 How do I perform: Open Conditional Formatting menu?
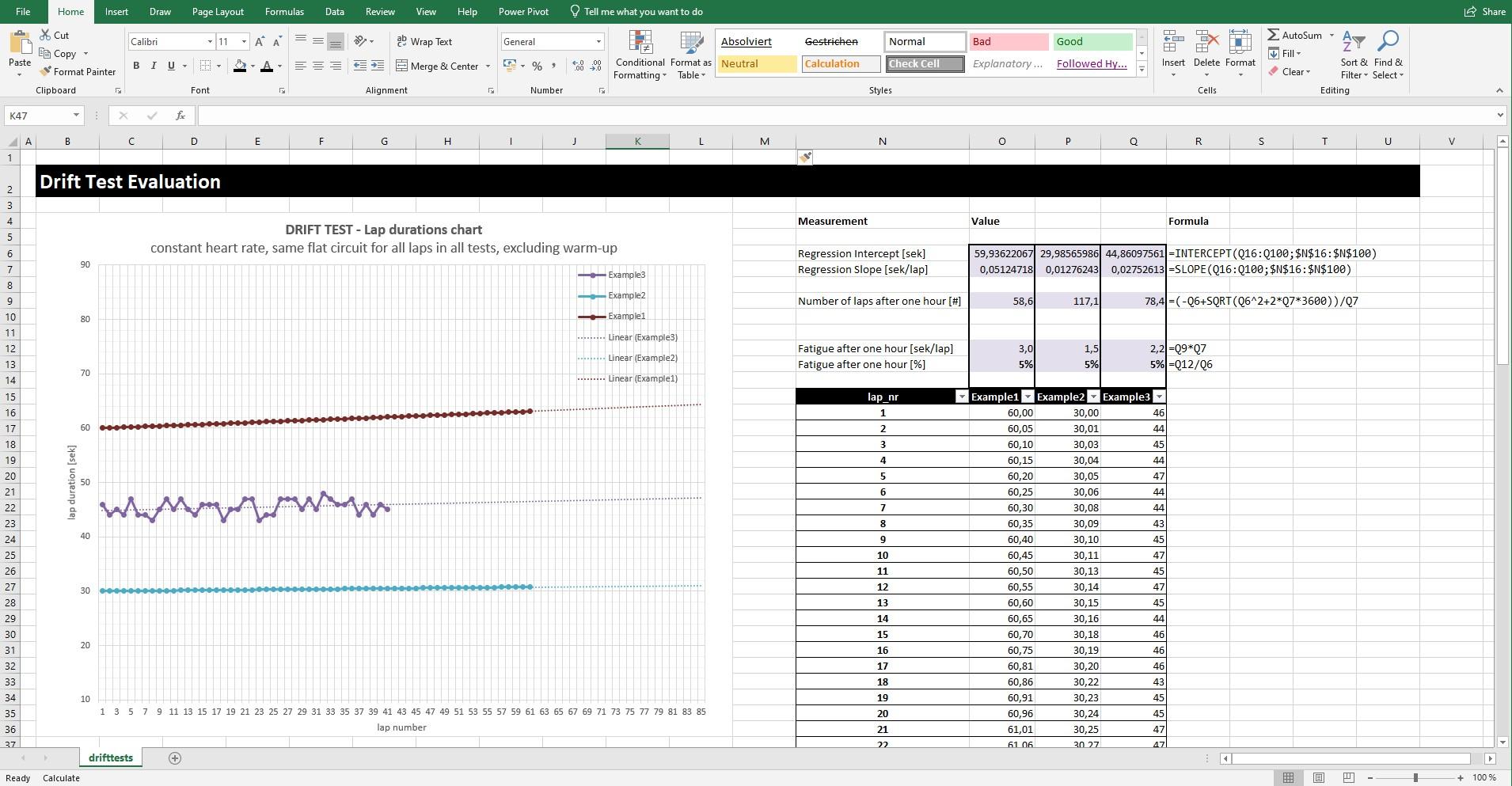[x=640, y=55]
